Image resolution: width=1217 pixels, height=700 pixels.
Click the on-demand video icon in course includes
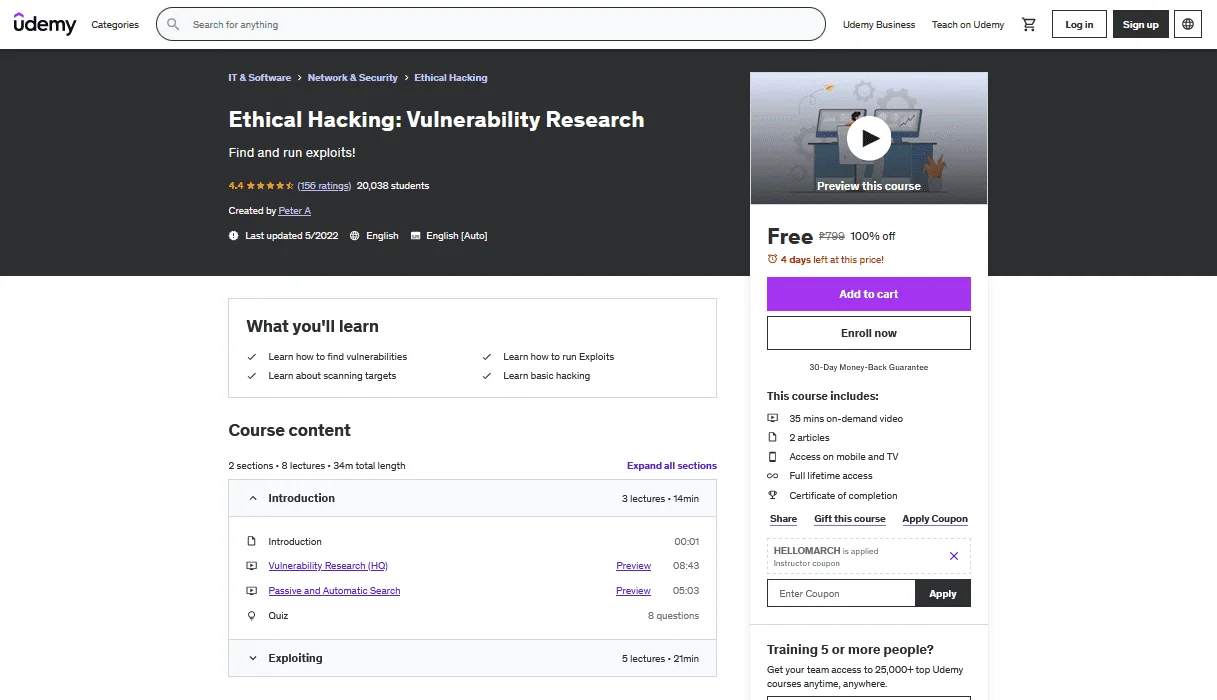[x=772, y=418]
